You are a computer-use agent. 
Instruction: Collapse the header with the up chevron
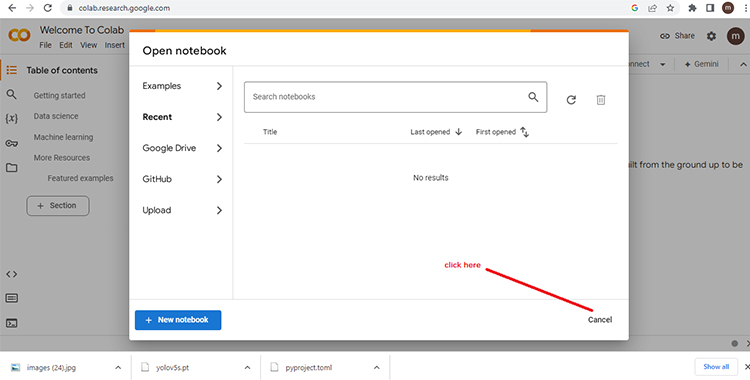tap(743, 65)
